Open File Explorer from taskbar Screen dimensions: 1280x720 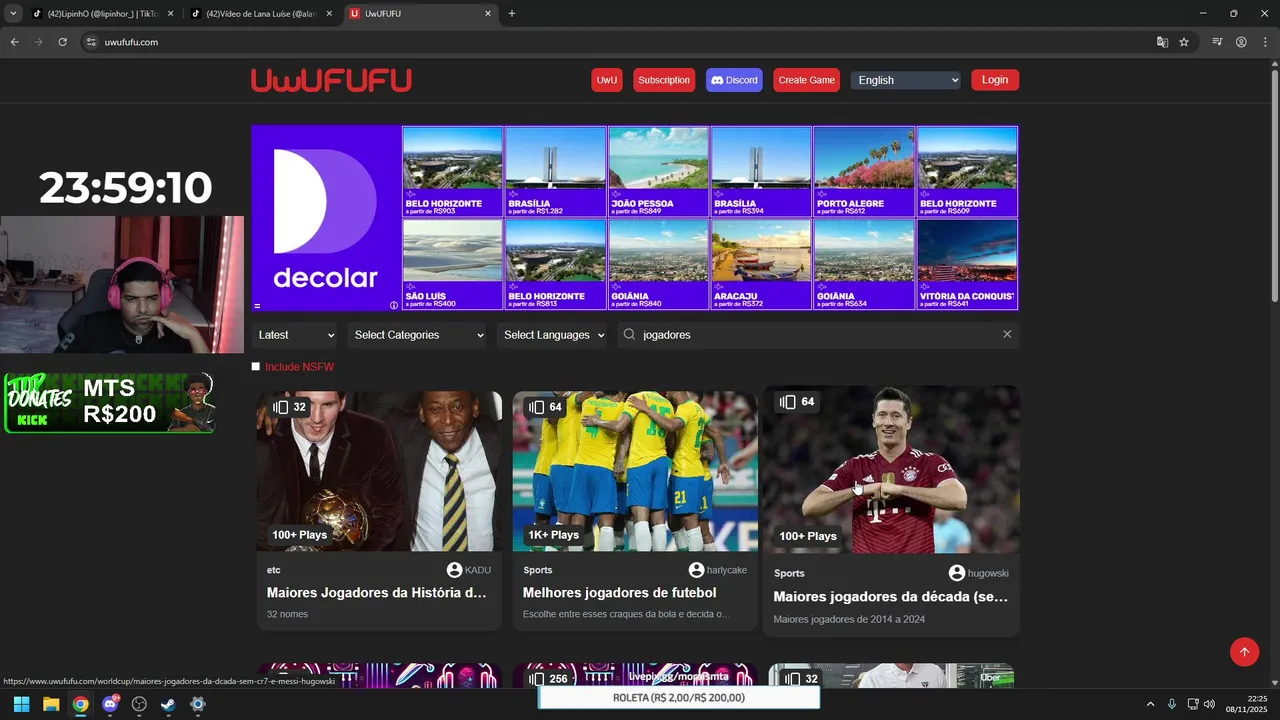click(51, 704)
